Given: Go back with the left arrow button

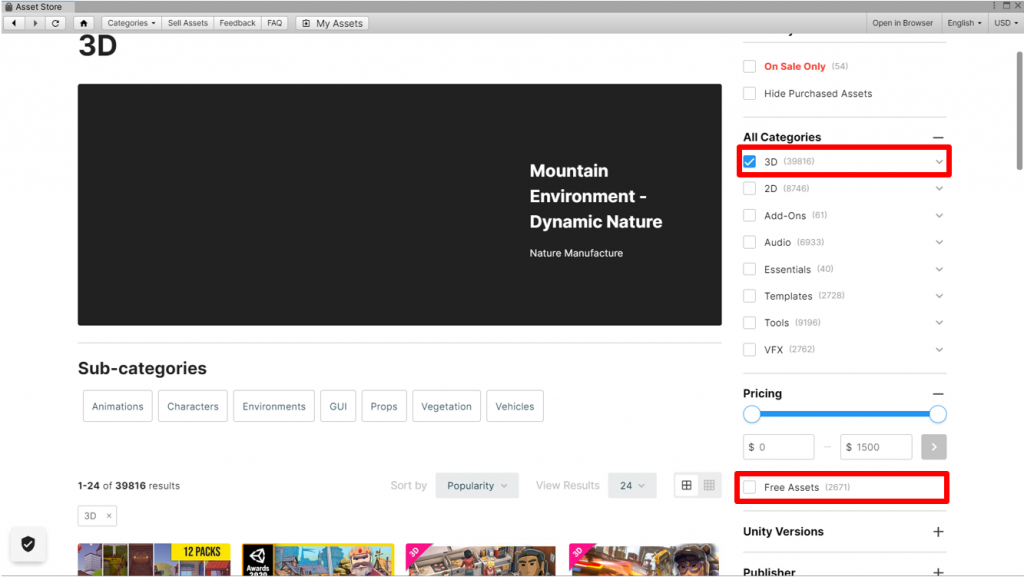Looking at the screenshot, I should (14, 23).
